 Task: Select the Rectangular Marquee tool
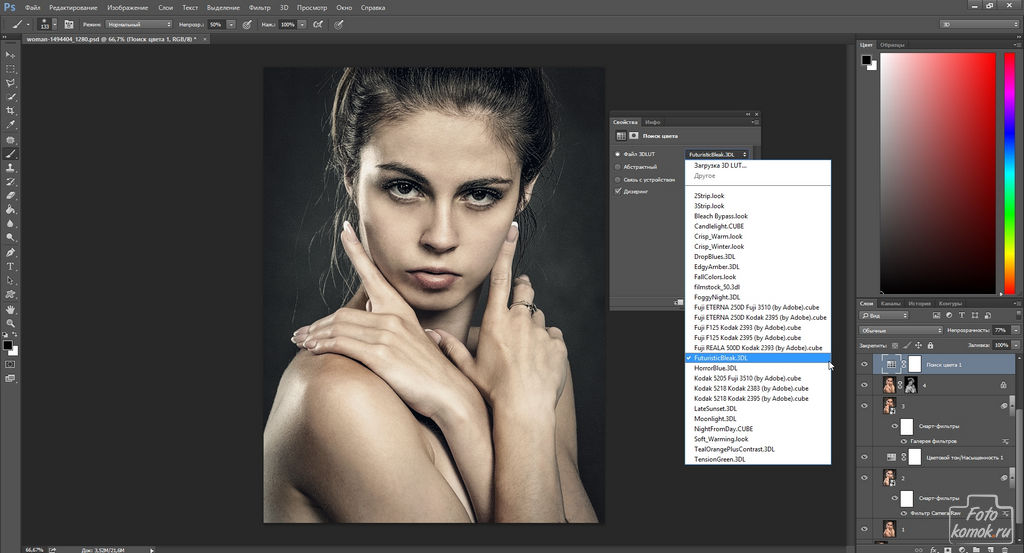tap(10, 69)
